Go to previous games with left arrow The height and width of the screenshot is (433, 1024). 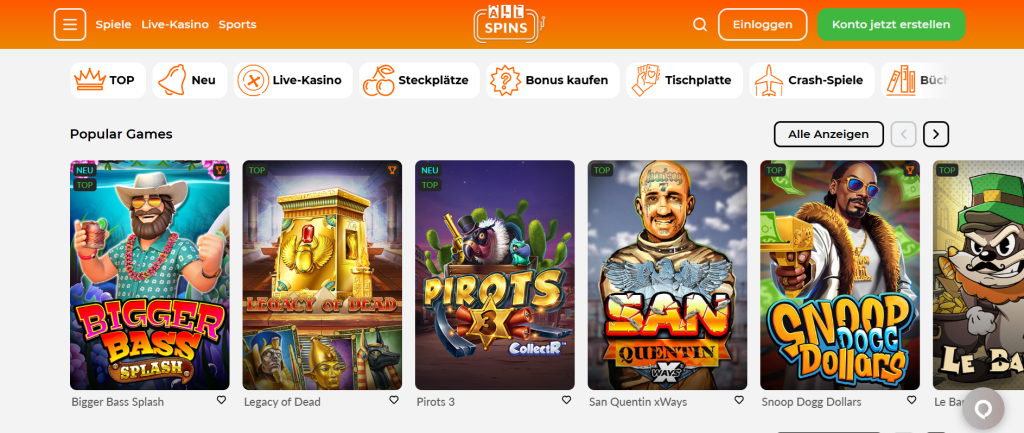coord(904,135)
